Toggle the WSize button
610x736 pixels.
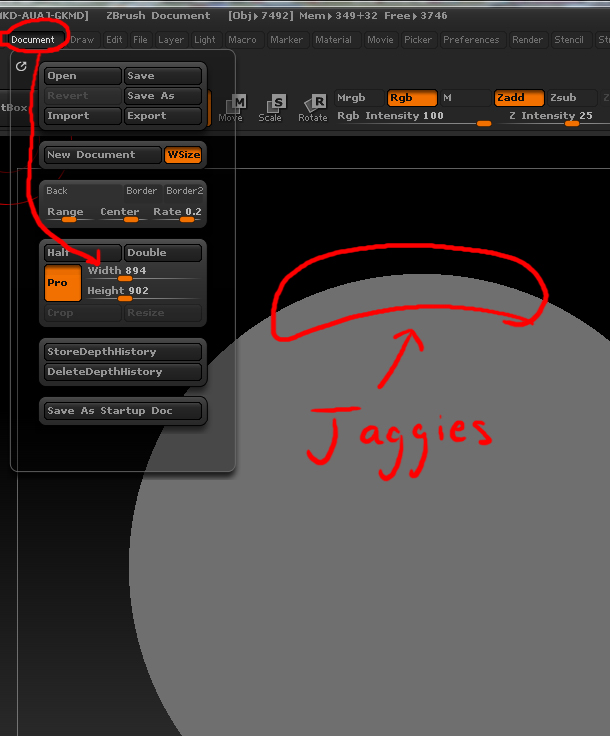[183, 155]
